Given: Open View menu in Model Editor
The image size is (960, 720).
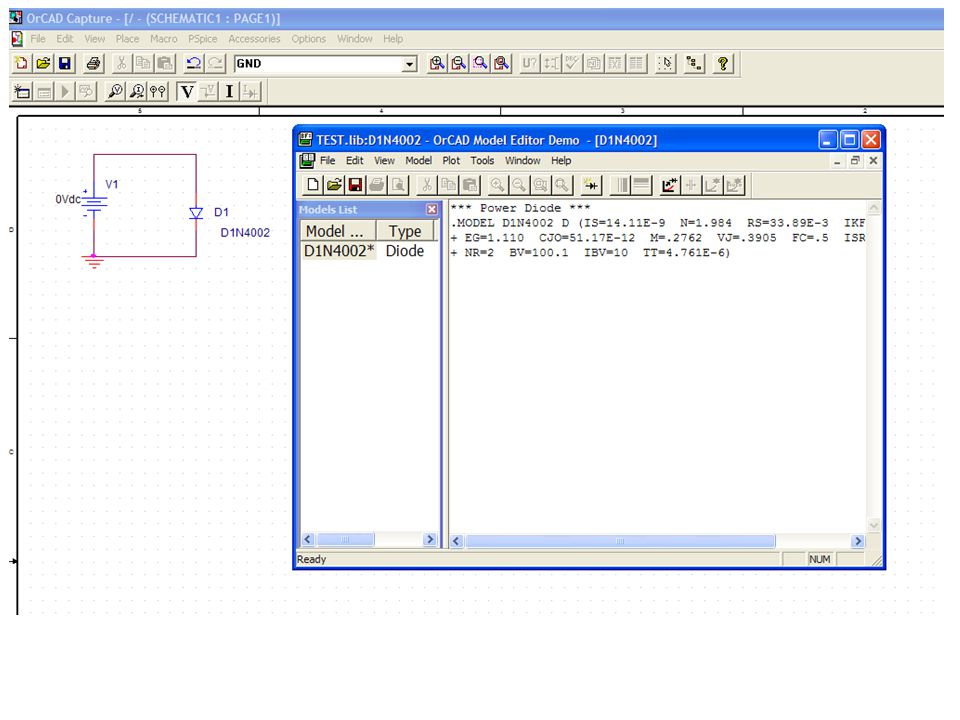Looking at the screenshot, I should click(384, 160).
